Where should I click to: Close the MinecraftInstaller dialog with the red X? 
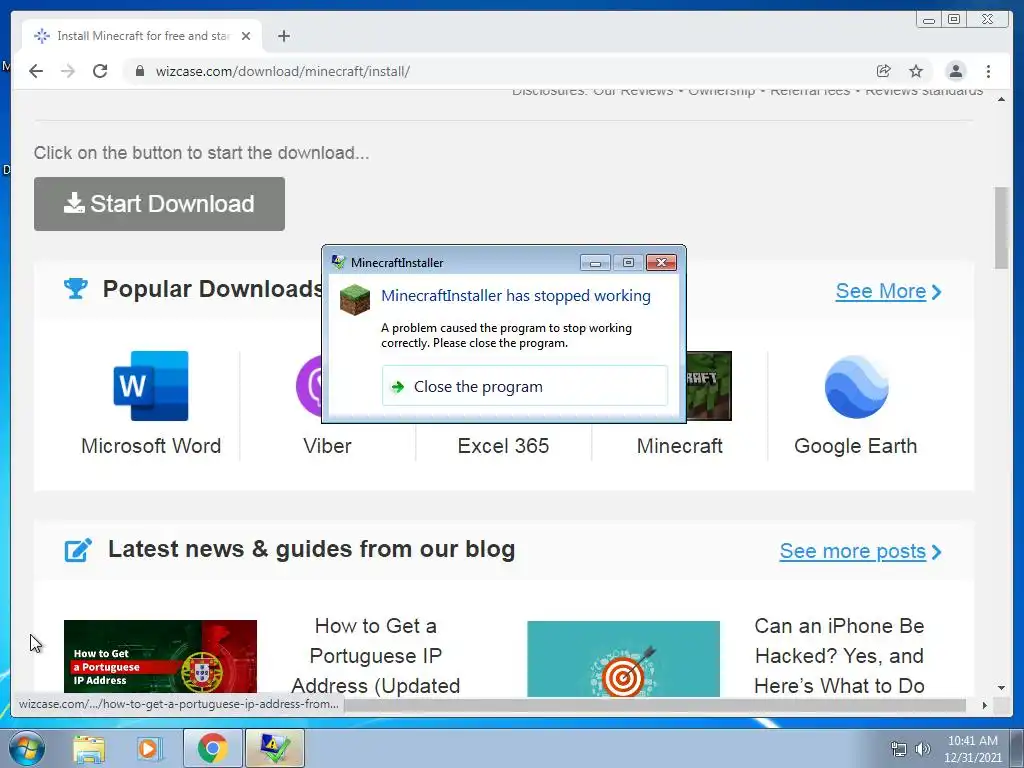[661, 263]
